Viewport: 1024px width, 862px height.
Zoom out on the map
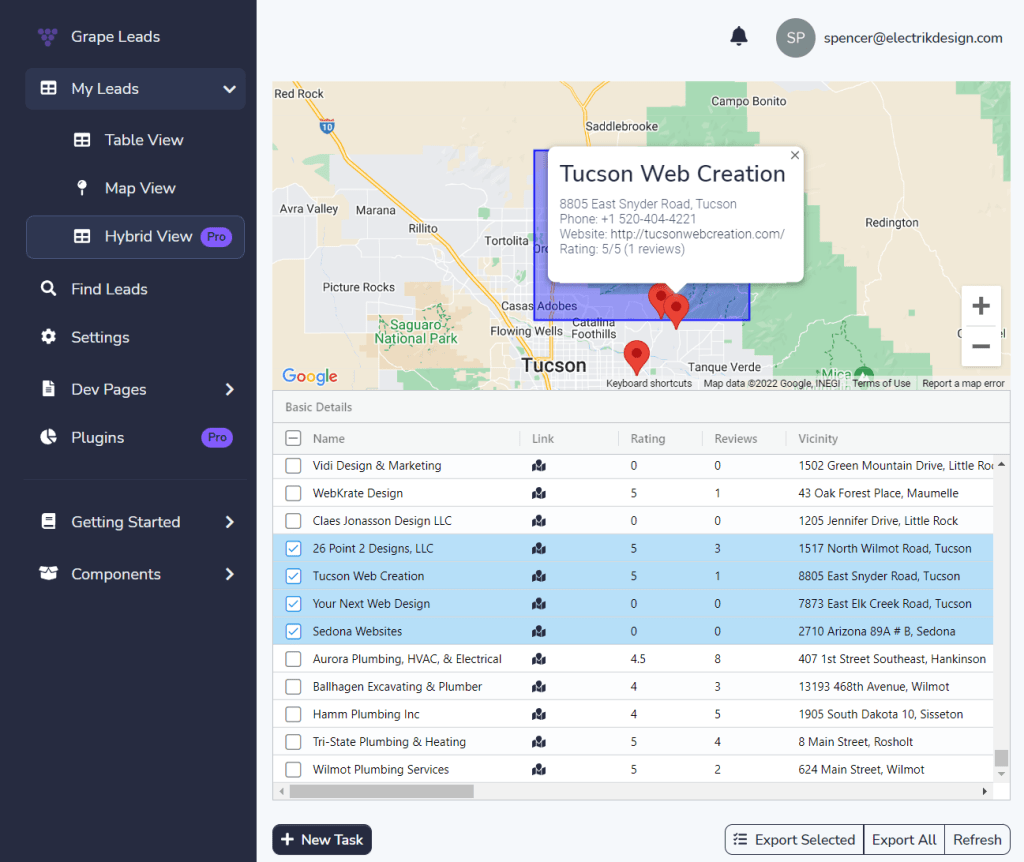(981, 346)
